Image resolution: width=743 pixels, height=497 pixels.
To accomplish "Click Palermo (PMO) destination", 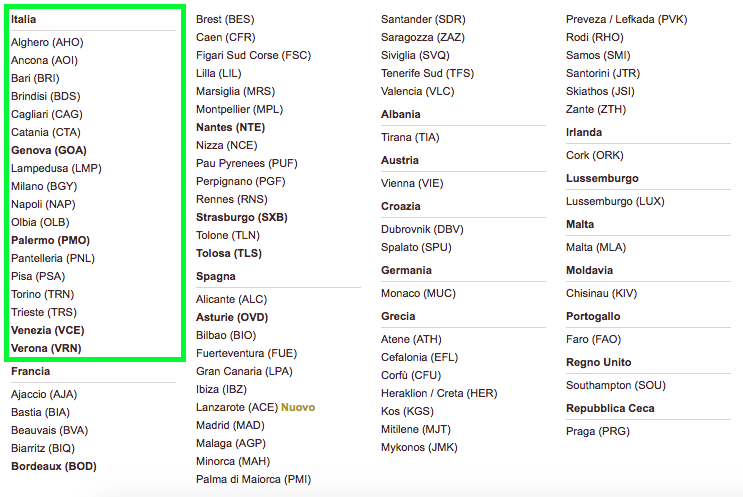I will [50, 240].
